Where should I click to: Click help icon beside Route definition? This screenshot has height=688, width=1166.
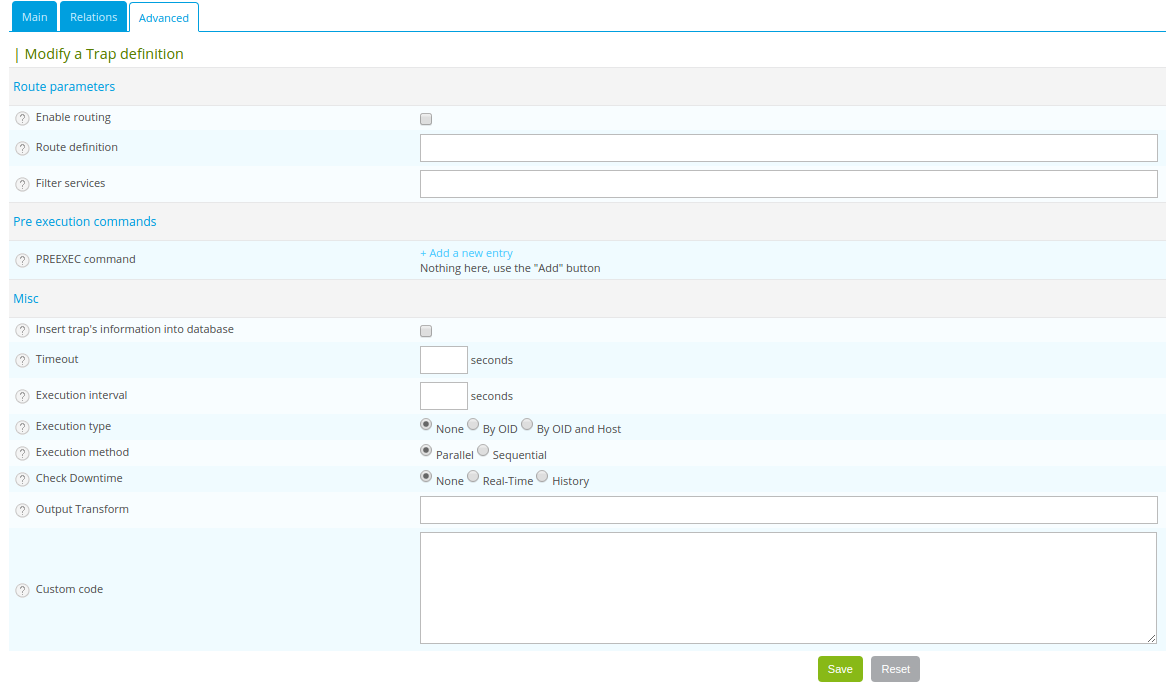pos(23,149)
